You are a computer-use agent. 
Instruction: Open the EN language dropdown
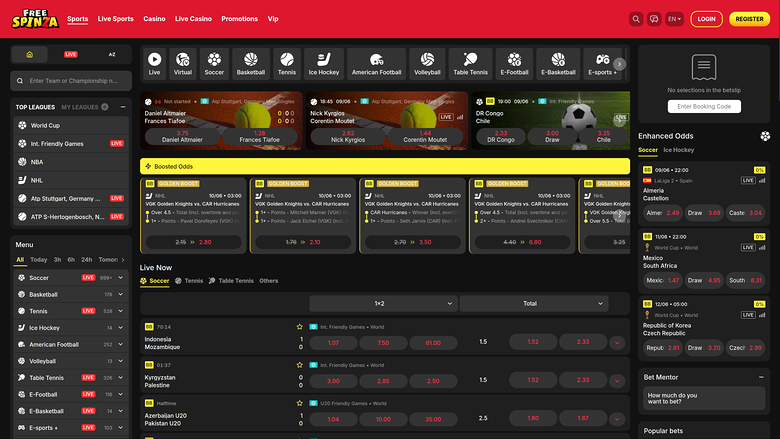tap(674, 19)
